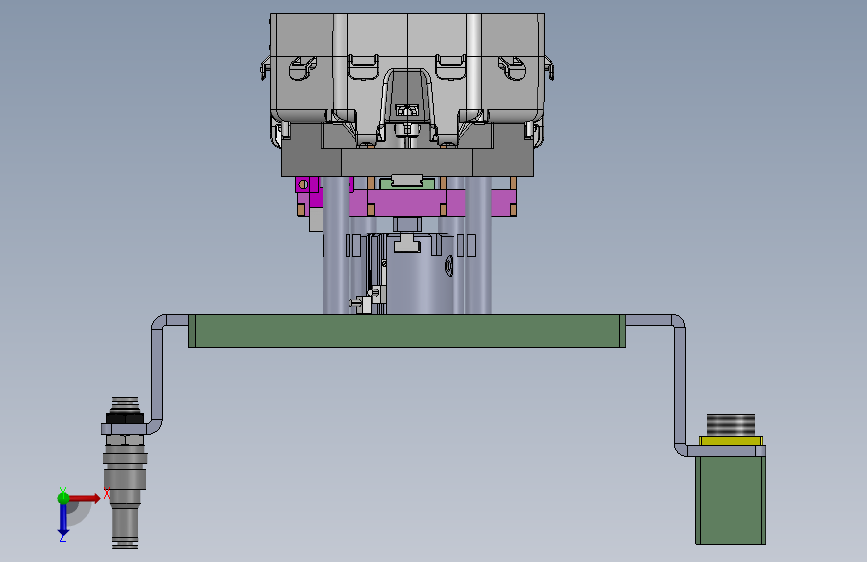Select the green box at lower right
This screenshot has width=867, height=562.
click(730, 500)
